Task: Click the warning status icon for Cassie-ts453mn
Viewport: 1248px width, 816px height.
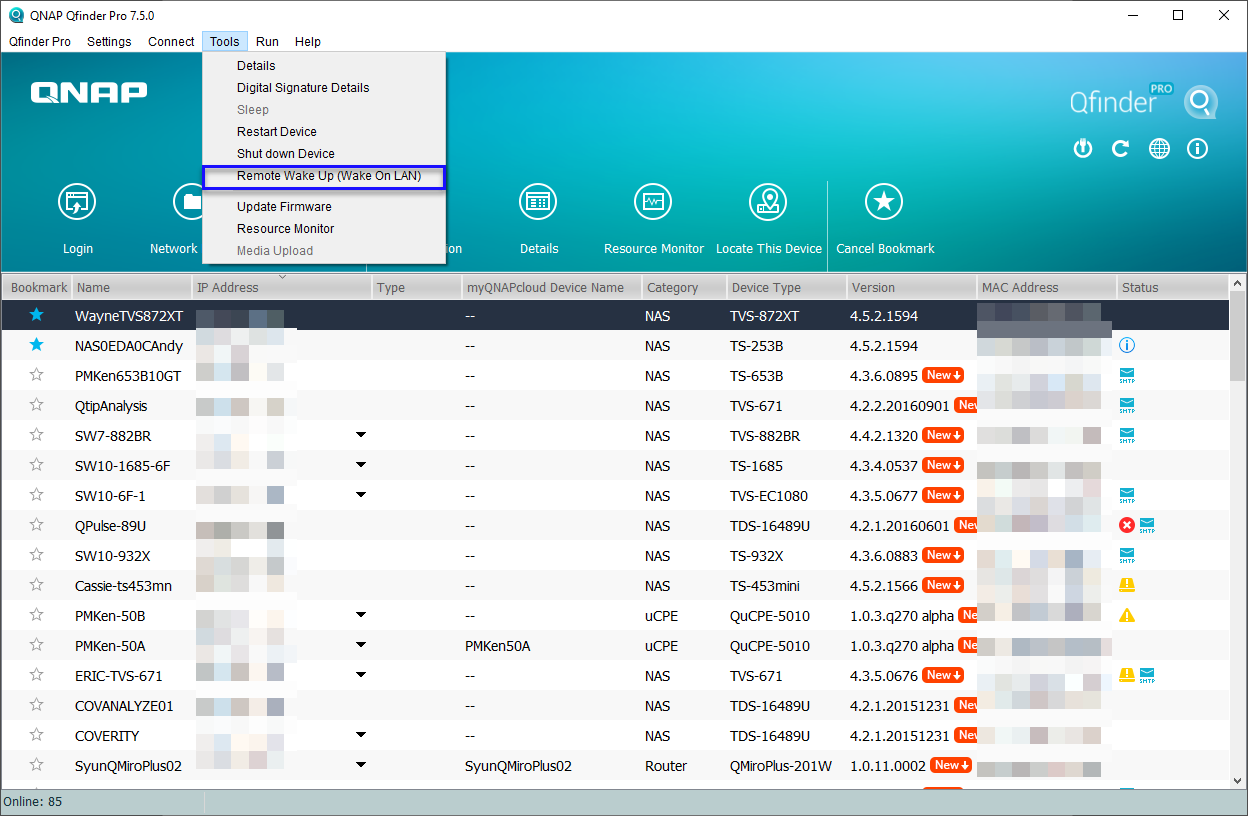Action: 1127,586
